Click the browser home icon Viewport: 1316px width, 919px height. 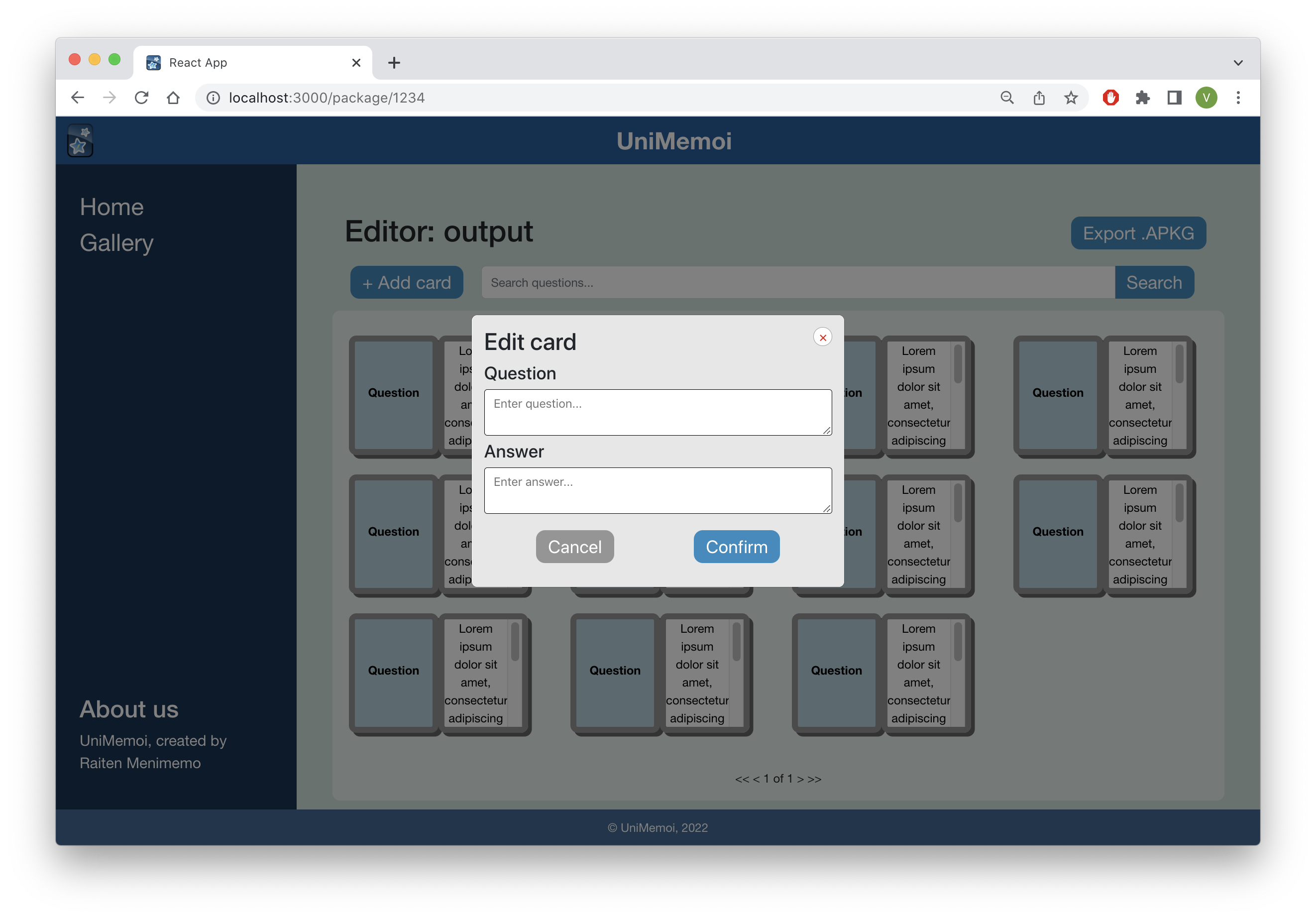[173, 98]
